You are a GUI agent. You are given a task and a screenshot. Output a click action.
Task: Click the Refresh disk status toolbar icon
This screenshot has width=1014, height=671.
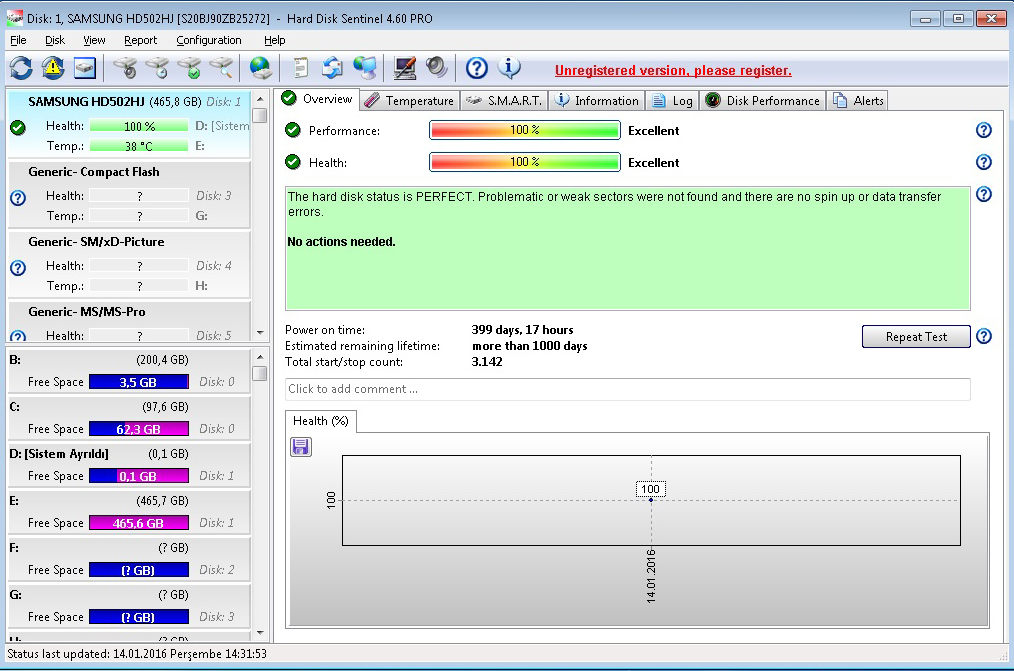pyautogui.click(x=21, y=68)
